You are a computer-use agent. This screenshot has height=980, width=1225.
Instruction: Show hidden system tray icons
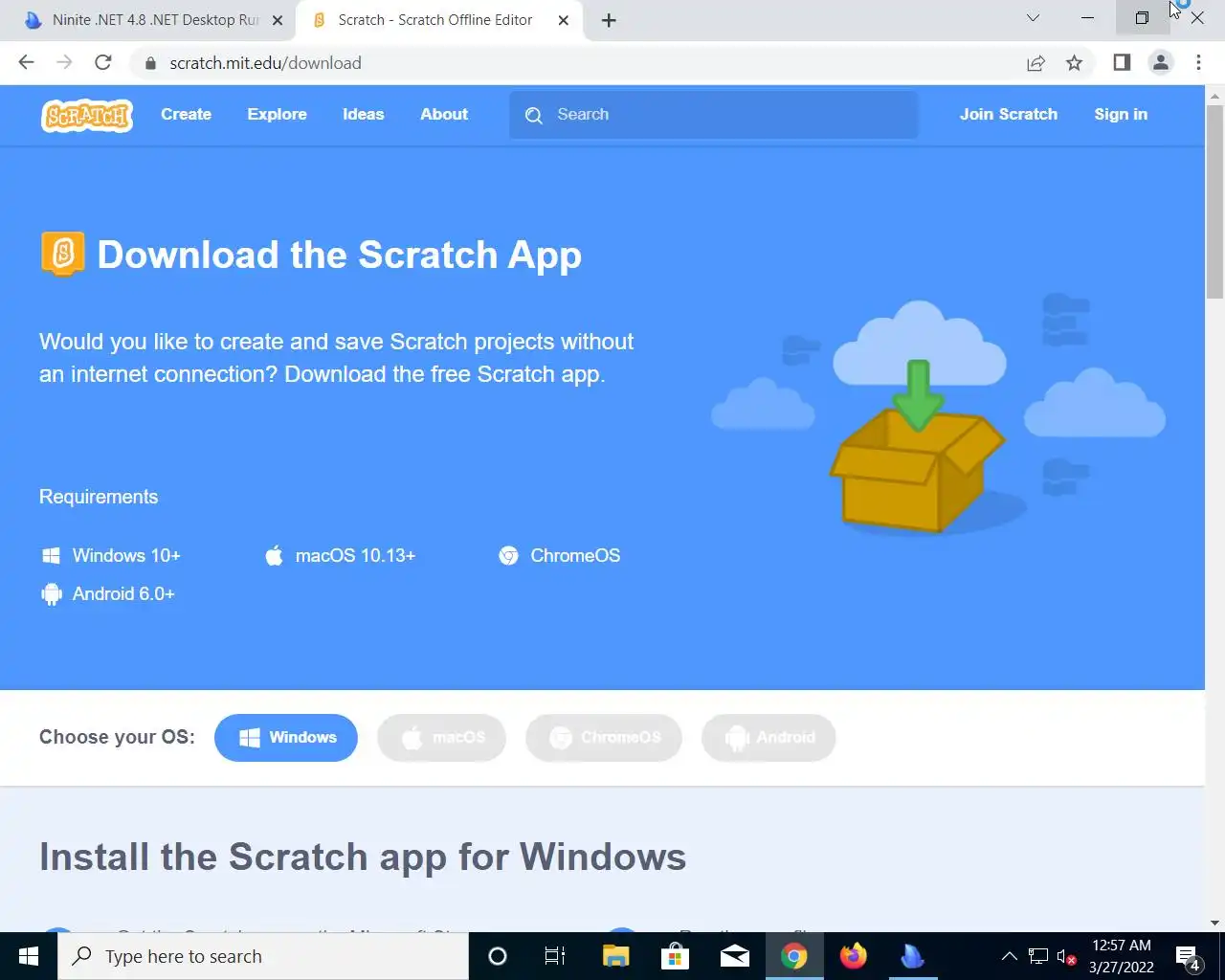click(x=1009, y=956)
